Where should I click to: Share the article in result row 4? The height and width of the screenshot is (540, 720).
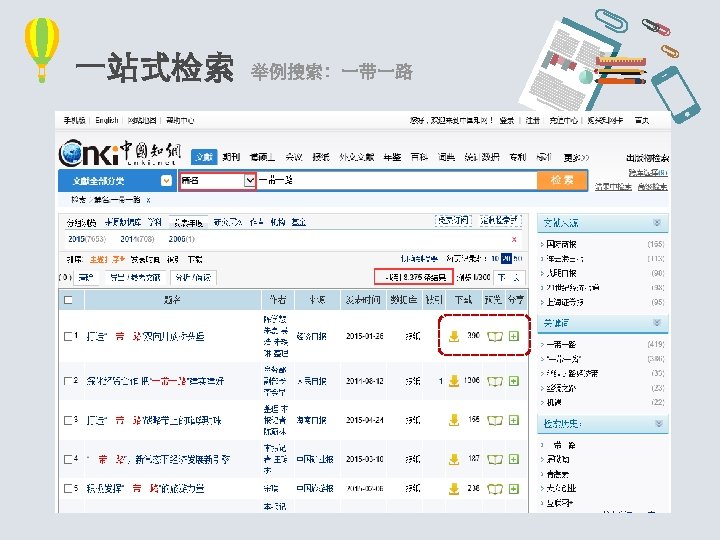pos(514,459)
